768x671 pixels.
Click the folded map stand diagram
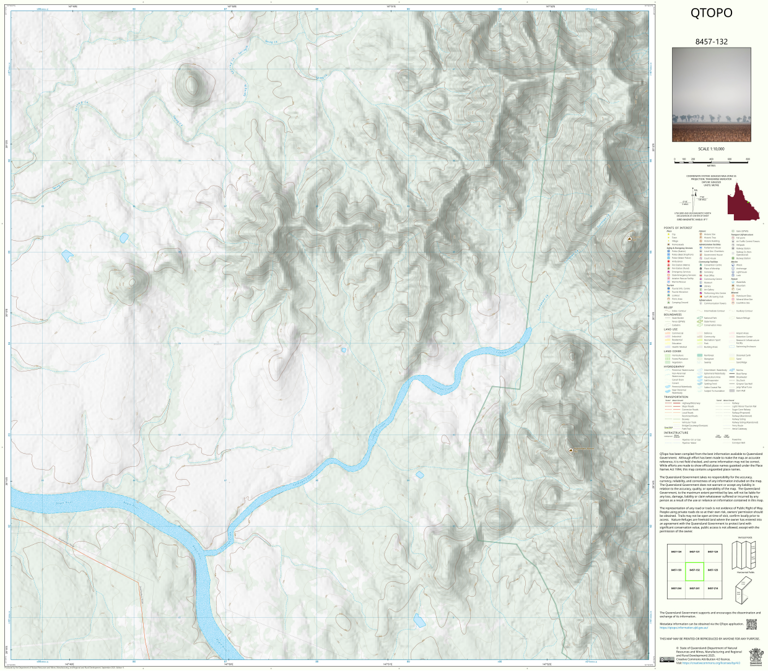click(x=744, y=591)
